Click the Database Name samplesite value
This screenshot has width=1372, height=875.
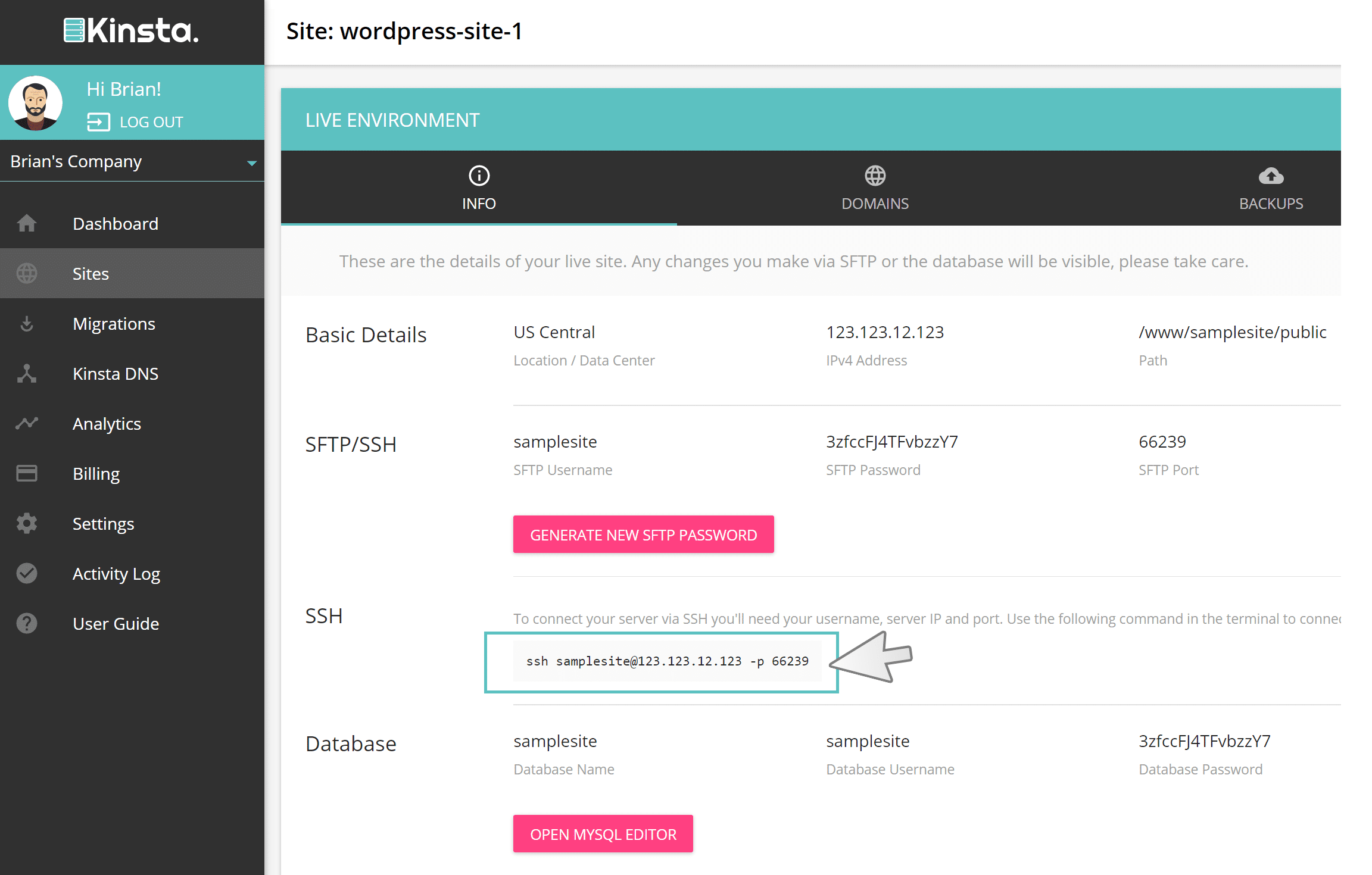point(555,741)
